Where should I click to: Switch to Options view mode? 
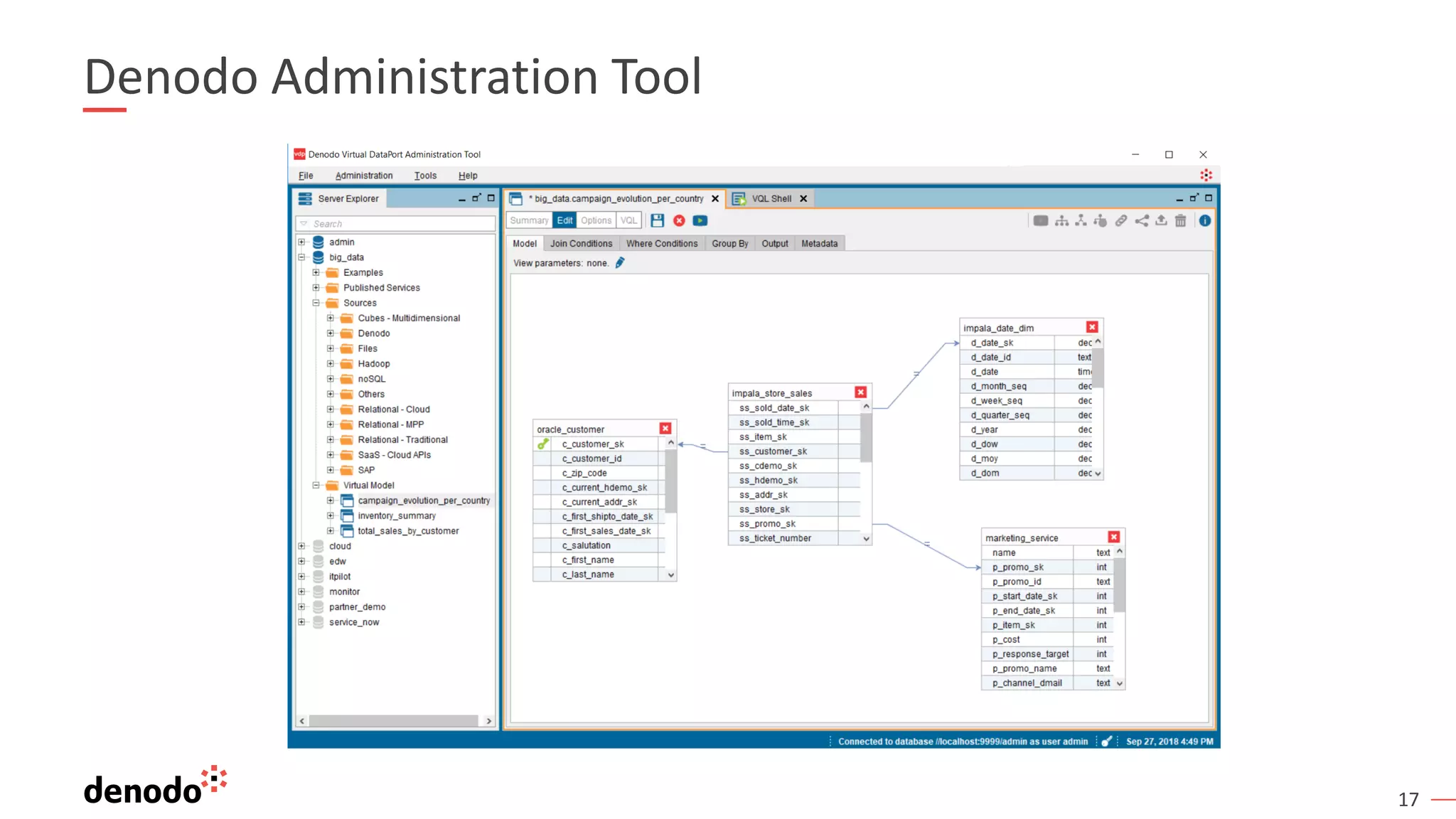pos(596,220)
